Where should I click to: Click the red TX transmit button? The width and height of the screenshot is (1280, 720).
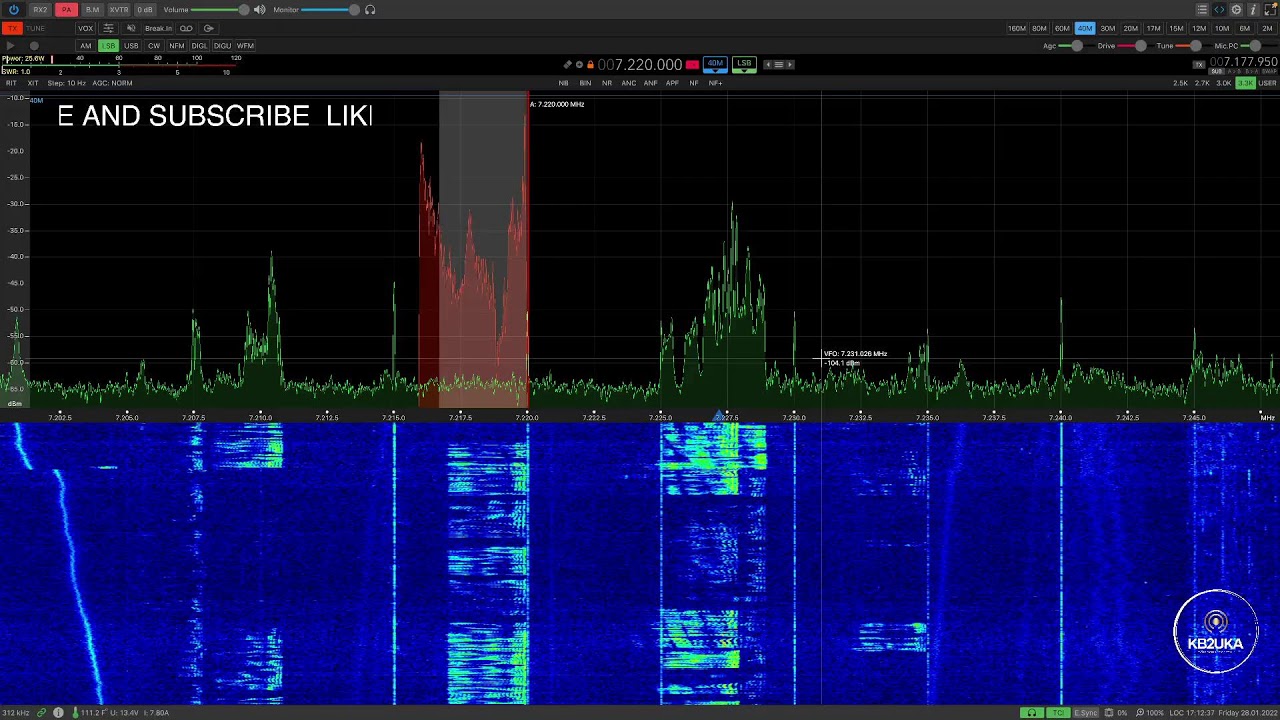tap(12, 28)
